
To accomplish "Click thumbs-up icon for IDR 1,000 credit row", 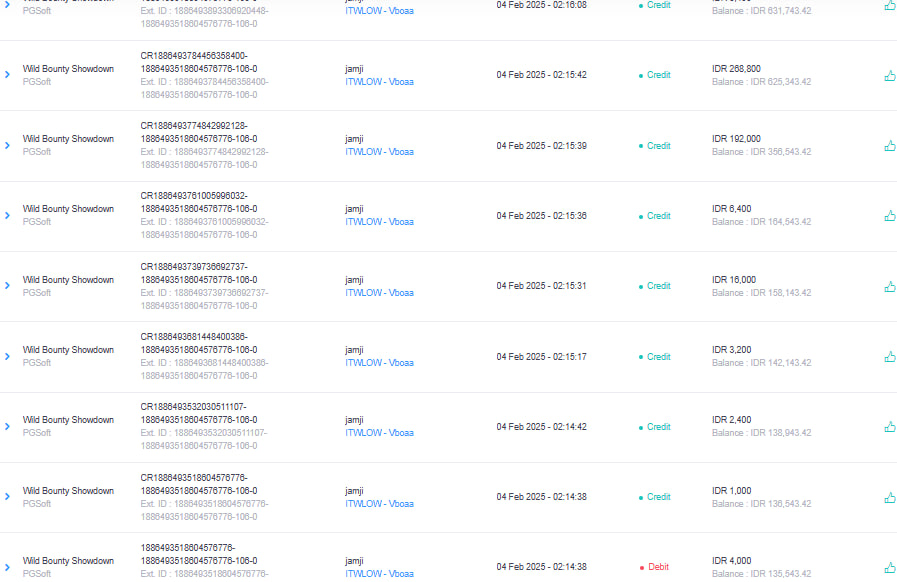I will 890,498.
